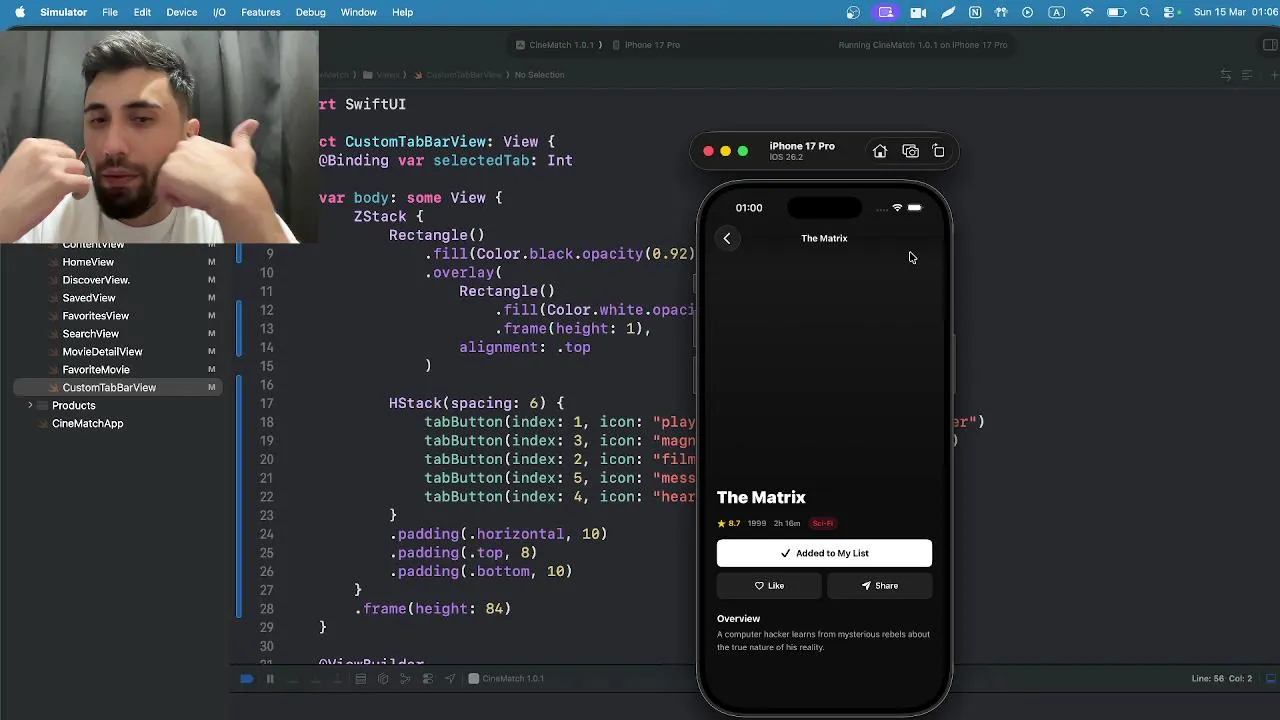
Task: Select HomeView file in navigator
Action: click(88, 262)
